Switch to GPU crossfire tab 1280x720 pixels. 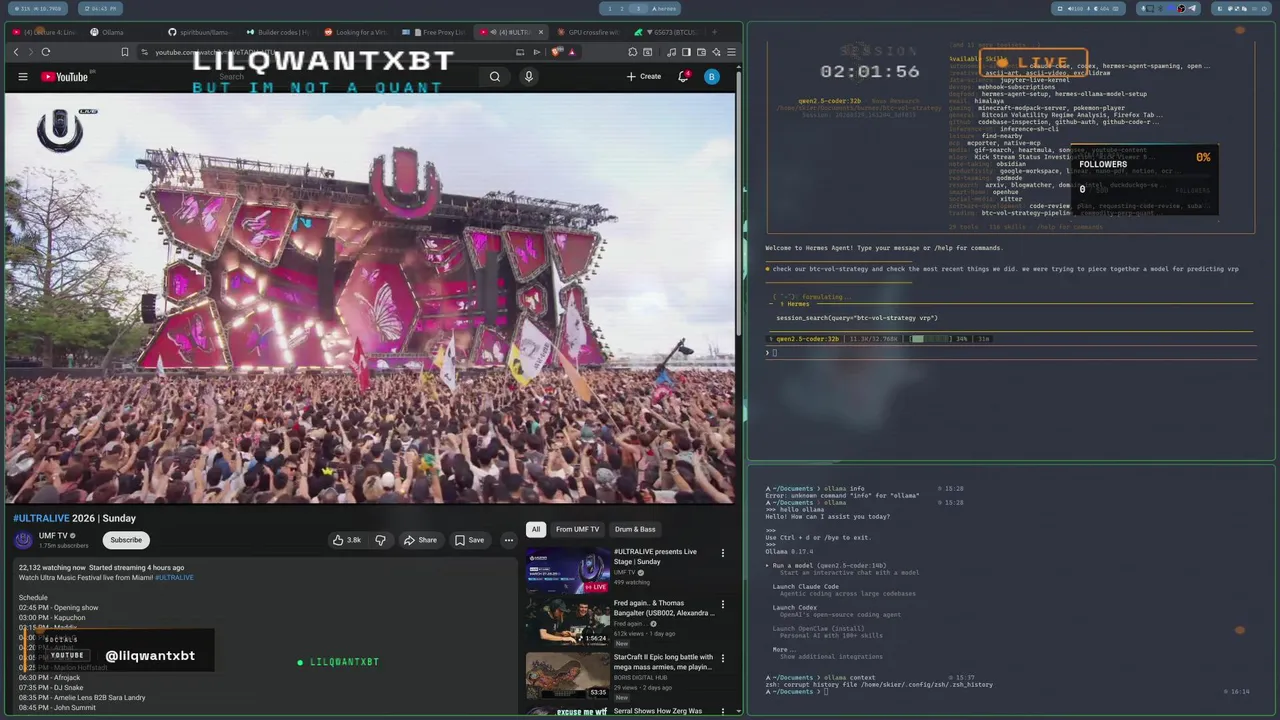(588, 32)
